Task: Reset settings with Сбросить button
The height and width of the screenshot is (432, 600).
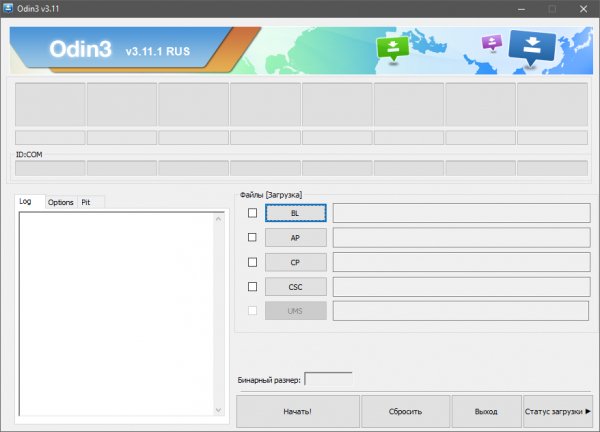Action: click(406, 411)
